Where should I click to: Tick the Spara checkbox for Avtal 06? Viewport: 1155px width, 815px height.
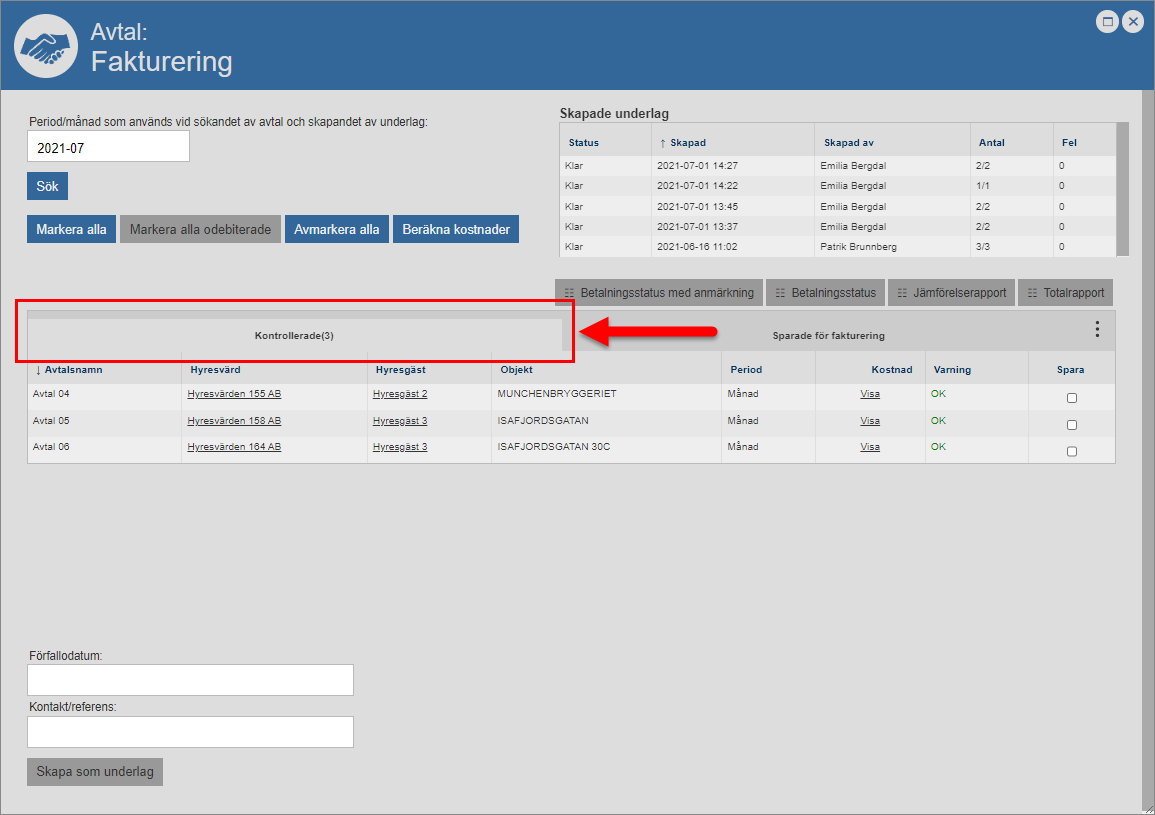pos(1072,451)
